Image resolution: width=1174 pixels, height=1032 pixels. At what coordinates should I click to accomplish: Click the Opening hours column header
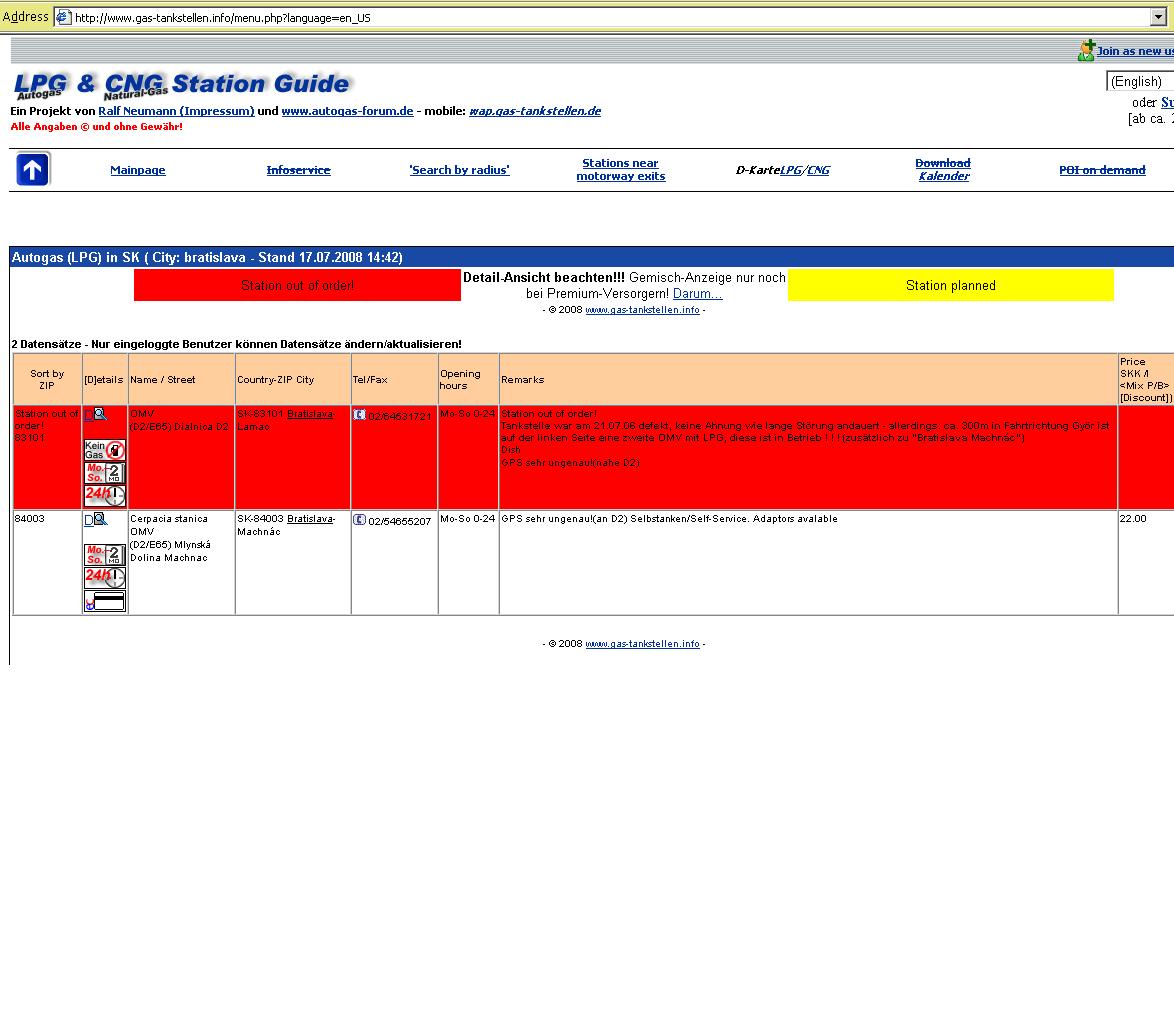click(468, 380)
